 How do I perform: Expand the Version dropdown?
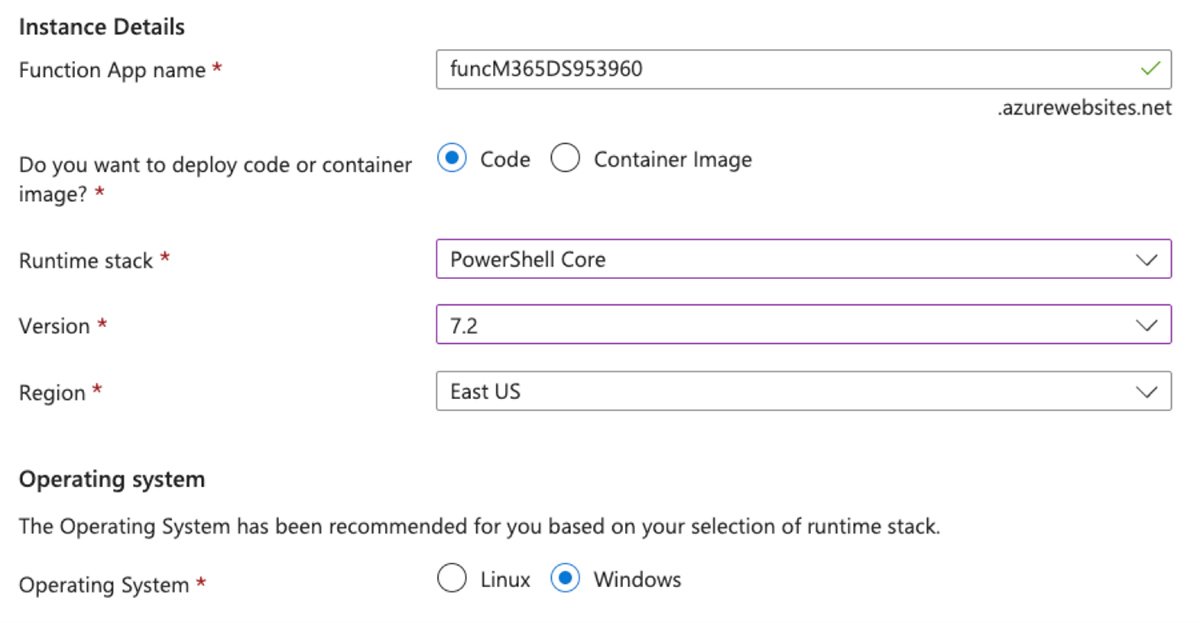(x=800, y=325)
